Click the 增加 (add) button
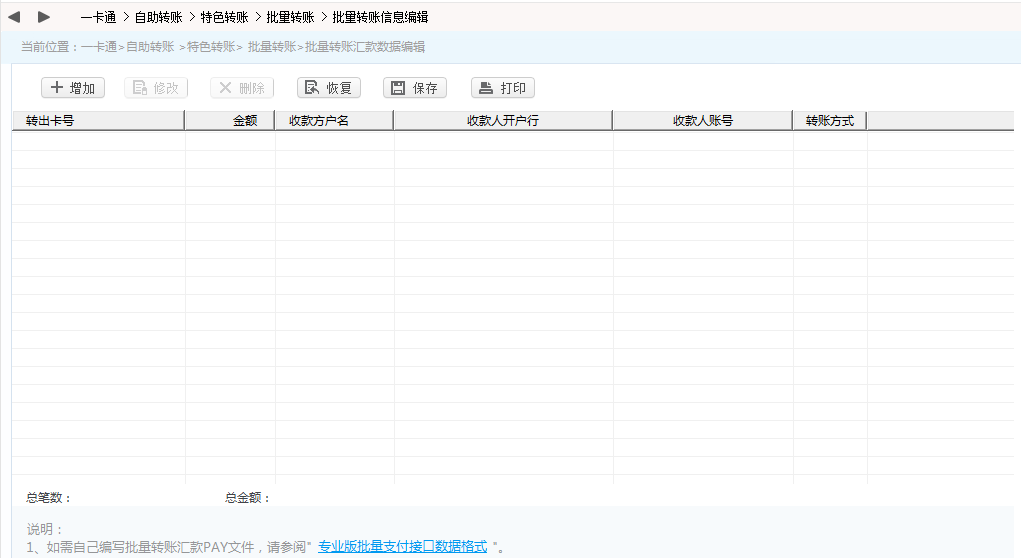The height and width of the screenshot is (558, 1021). click(73, 88)
